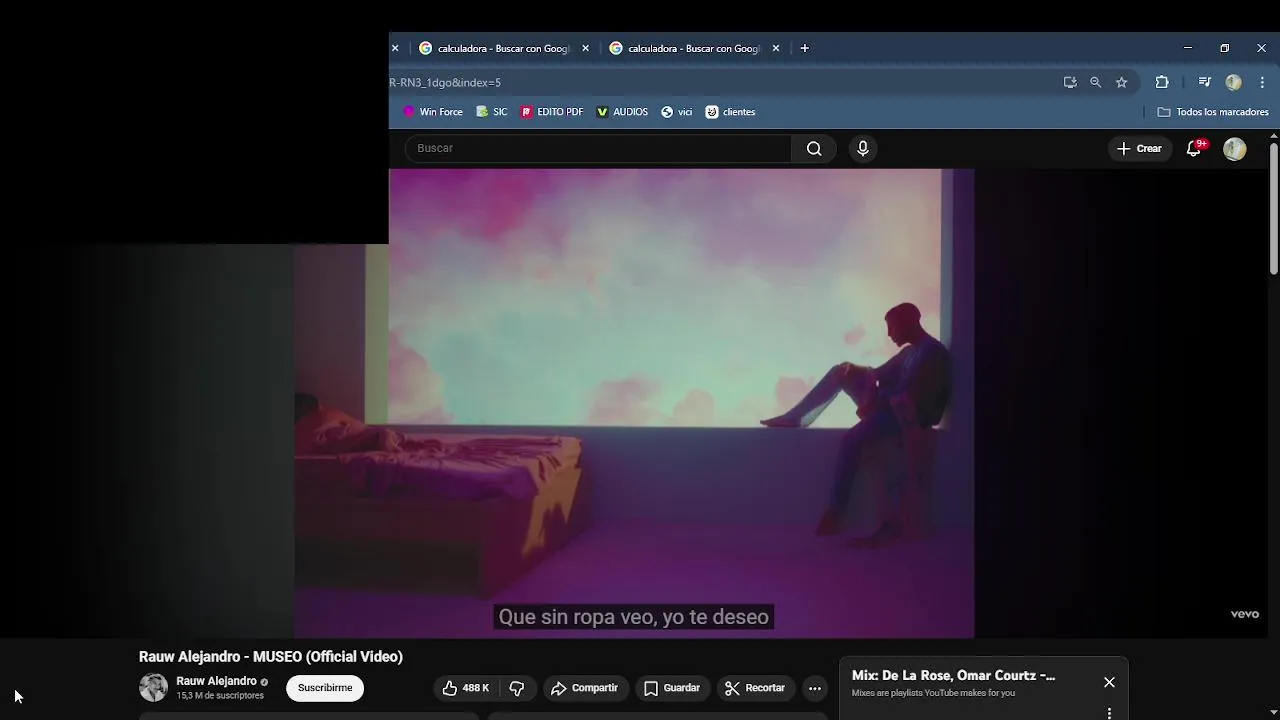Click the Mix: De La Rose playlist title
Screen dimensions: 1280x720
[x=953, y=676]
